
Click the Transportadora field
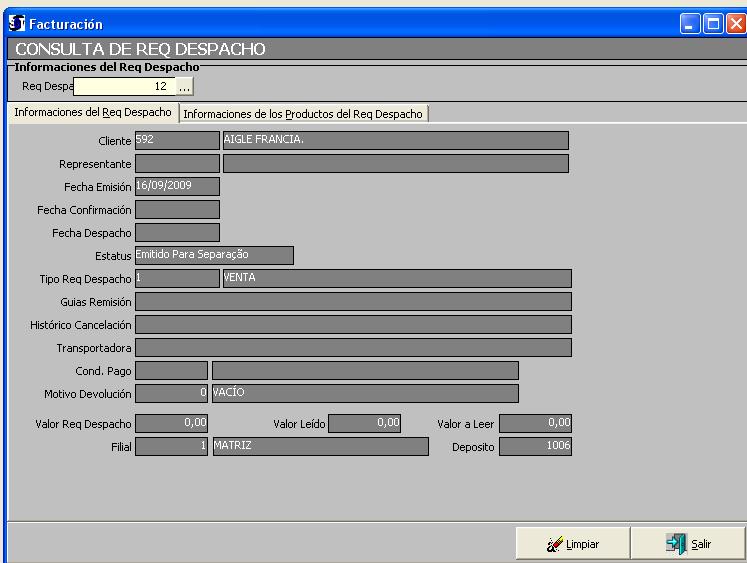[352, 347]
